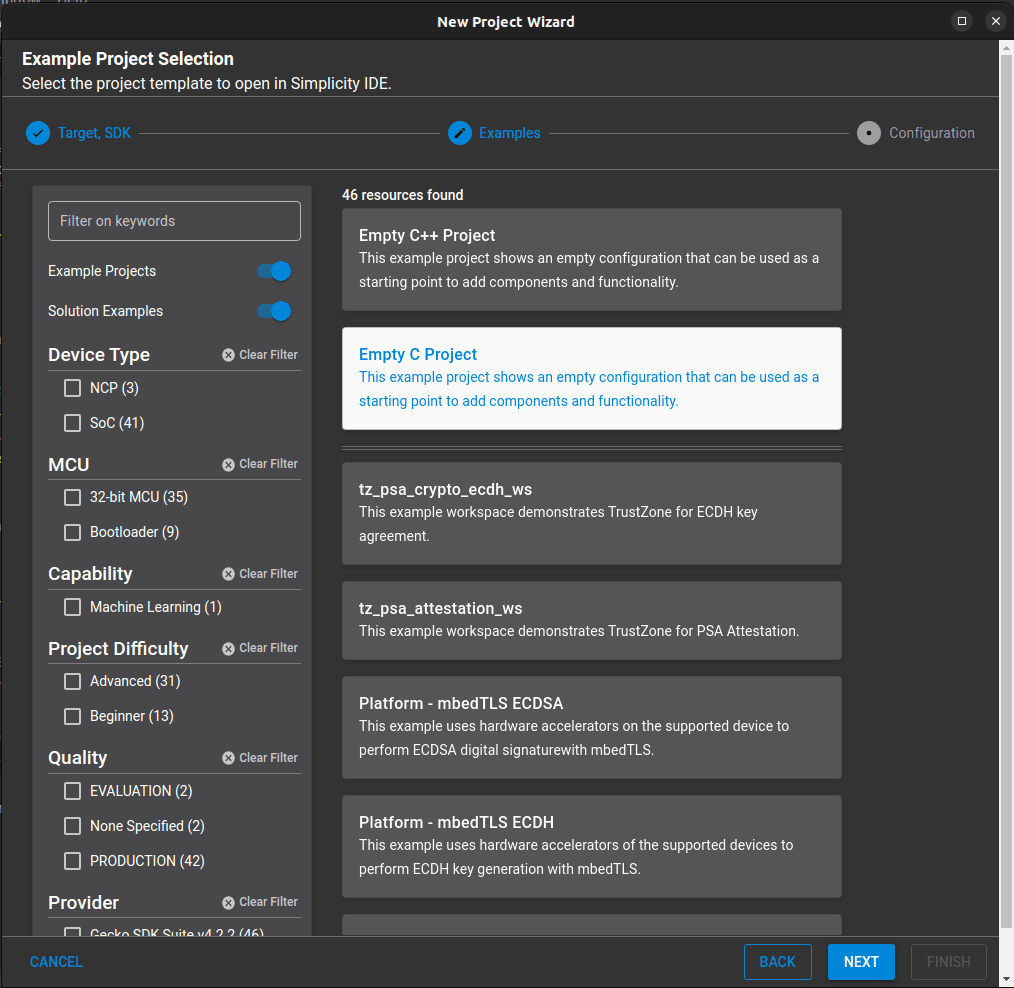Toggle the Example Projects switch
The width and height of the screenshot is (1014, 988).
[274, 271]
